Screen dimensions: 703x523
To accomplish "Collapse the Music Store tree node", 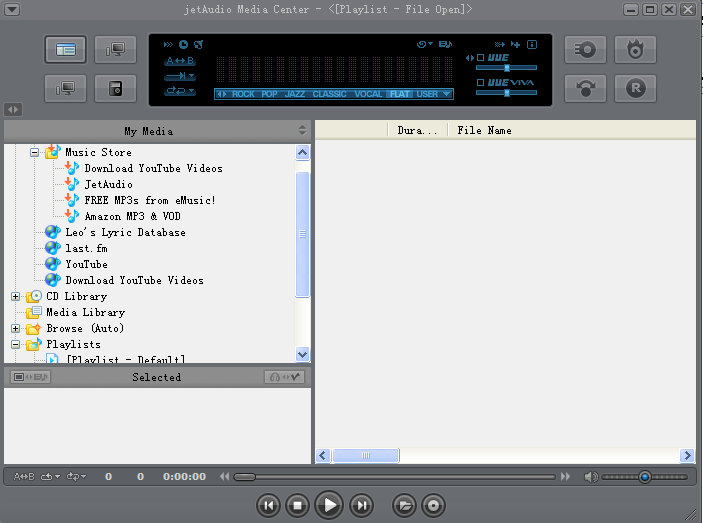I will 34,153.
